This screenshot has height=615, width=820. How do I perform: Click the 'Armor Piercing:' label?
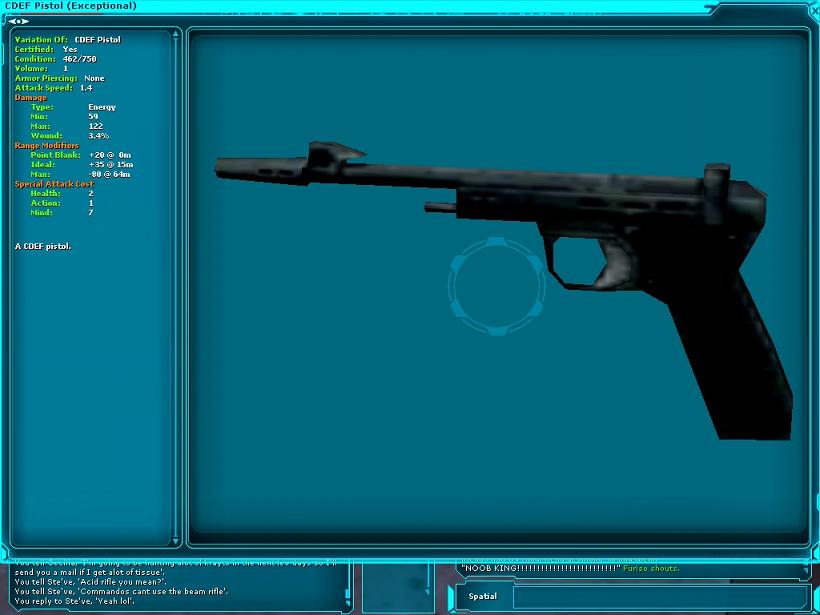(46, 78)
